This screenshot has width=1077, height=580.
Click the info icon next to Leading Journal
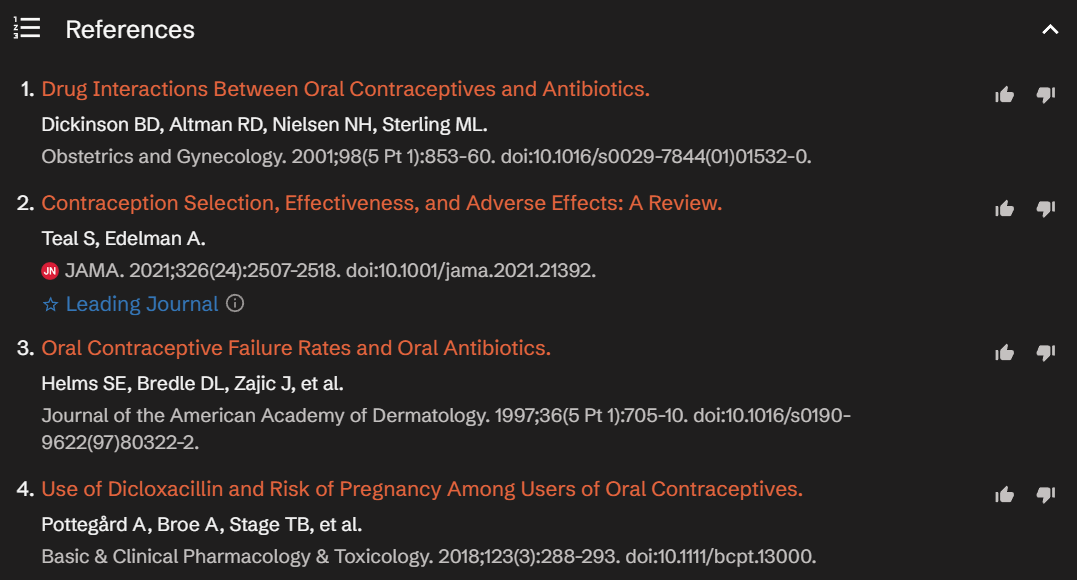(x=235, y=303)
